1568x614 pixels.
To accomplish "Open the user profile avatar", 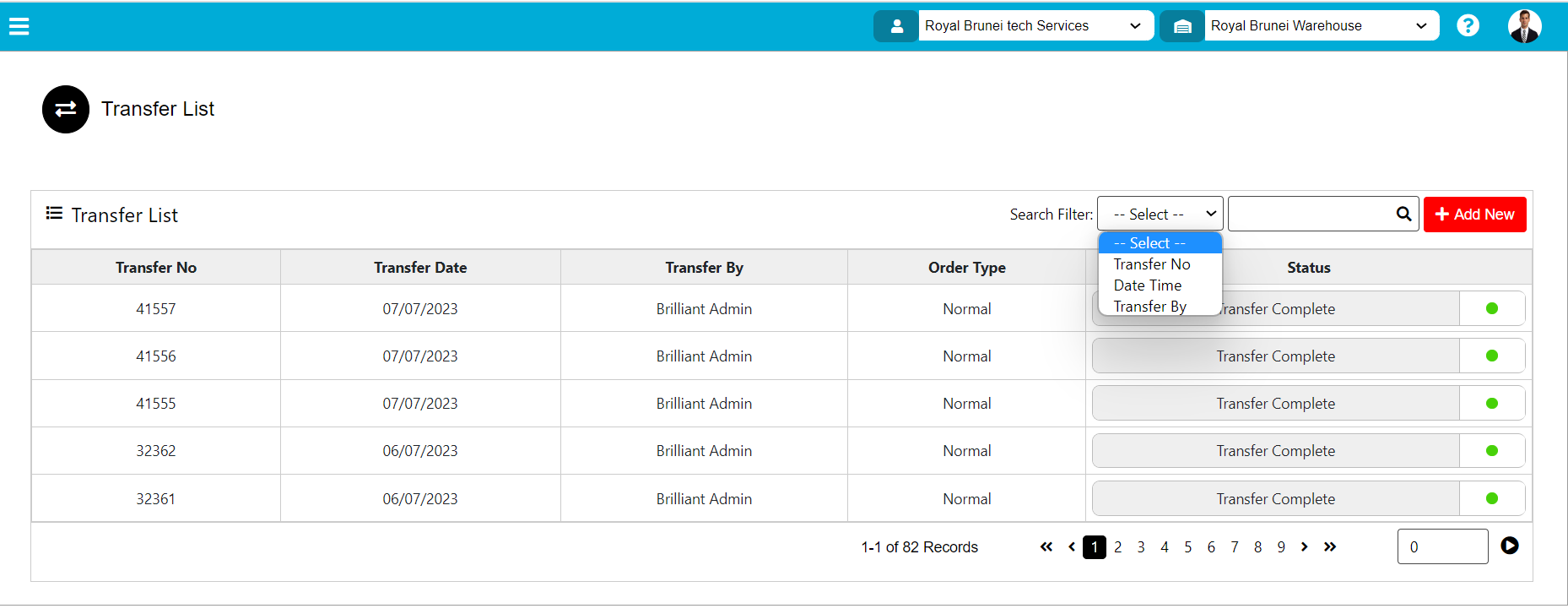I will tap(1523, 26).
